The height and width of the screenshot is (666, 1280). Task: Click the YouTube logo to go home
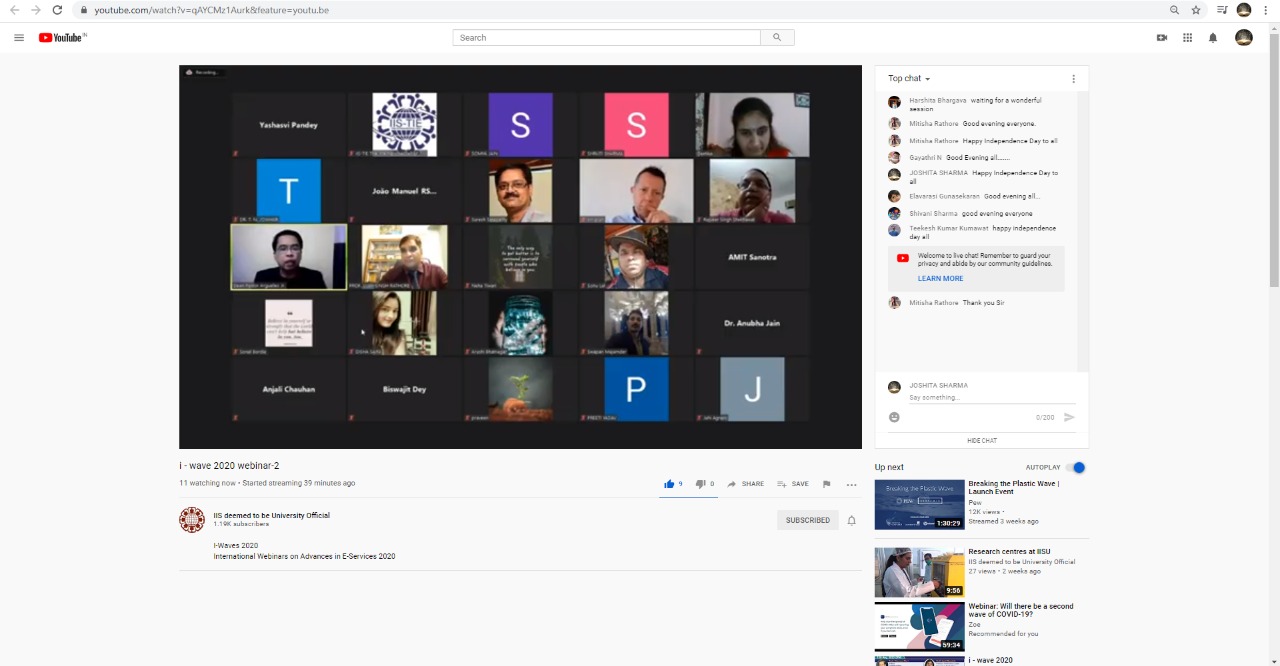62,38
